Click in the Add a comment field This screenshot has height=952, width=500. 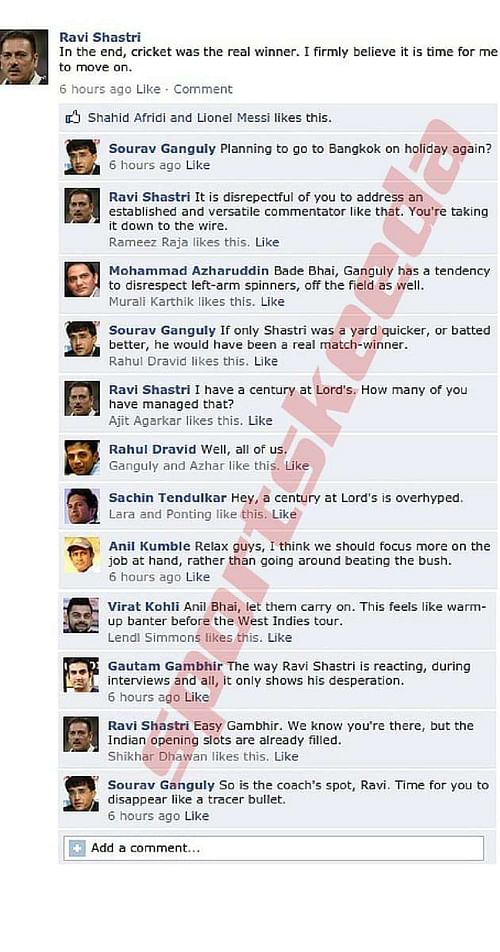point(274,848)
